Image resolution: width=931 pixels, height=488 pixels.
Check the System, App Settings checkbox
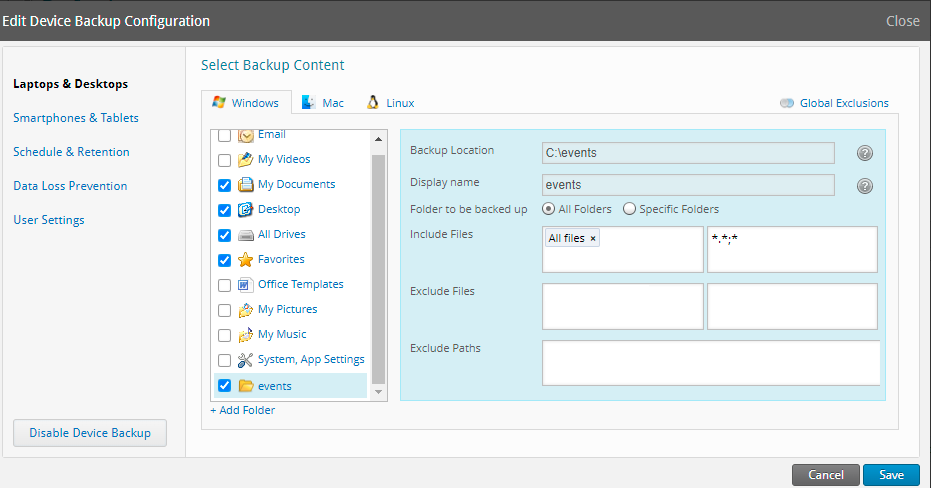[x=224, y=360]
